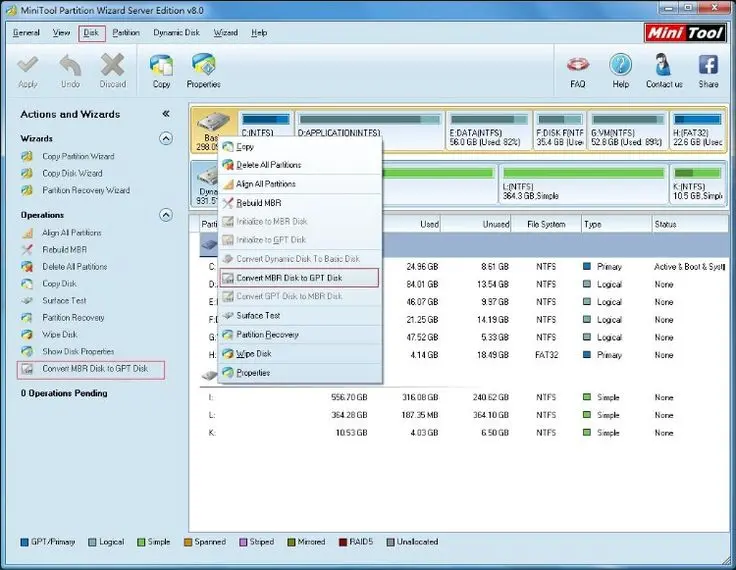The width and height of the screenshot is (736, 570).
Task: Click the Mirrored legend color box
Action: click(x=291, y=542)
